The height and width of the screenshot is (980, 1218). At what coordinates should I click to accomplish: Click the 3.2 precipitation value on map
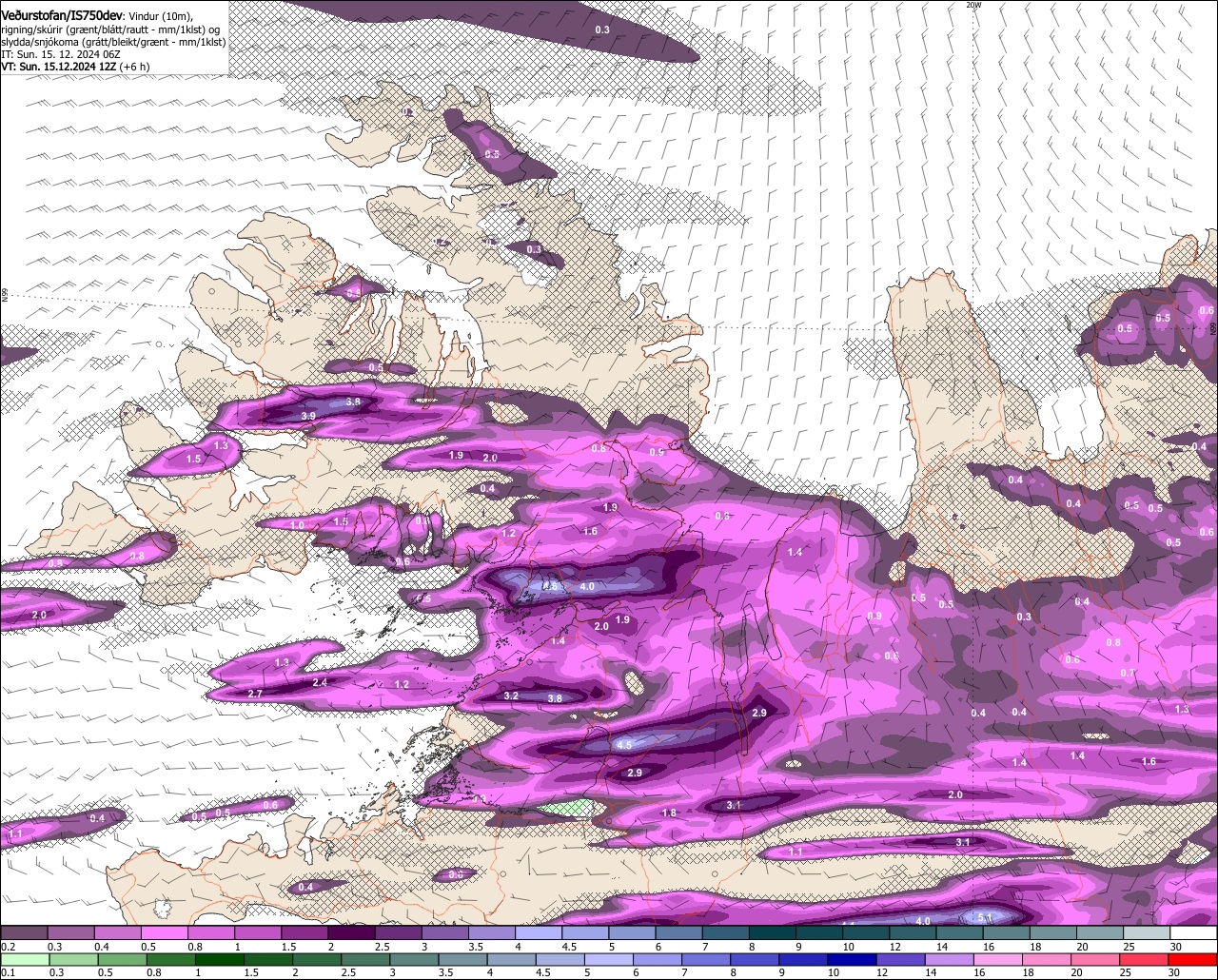click(511, 696)
